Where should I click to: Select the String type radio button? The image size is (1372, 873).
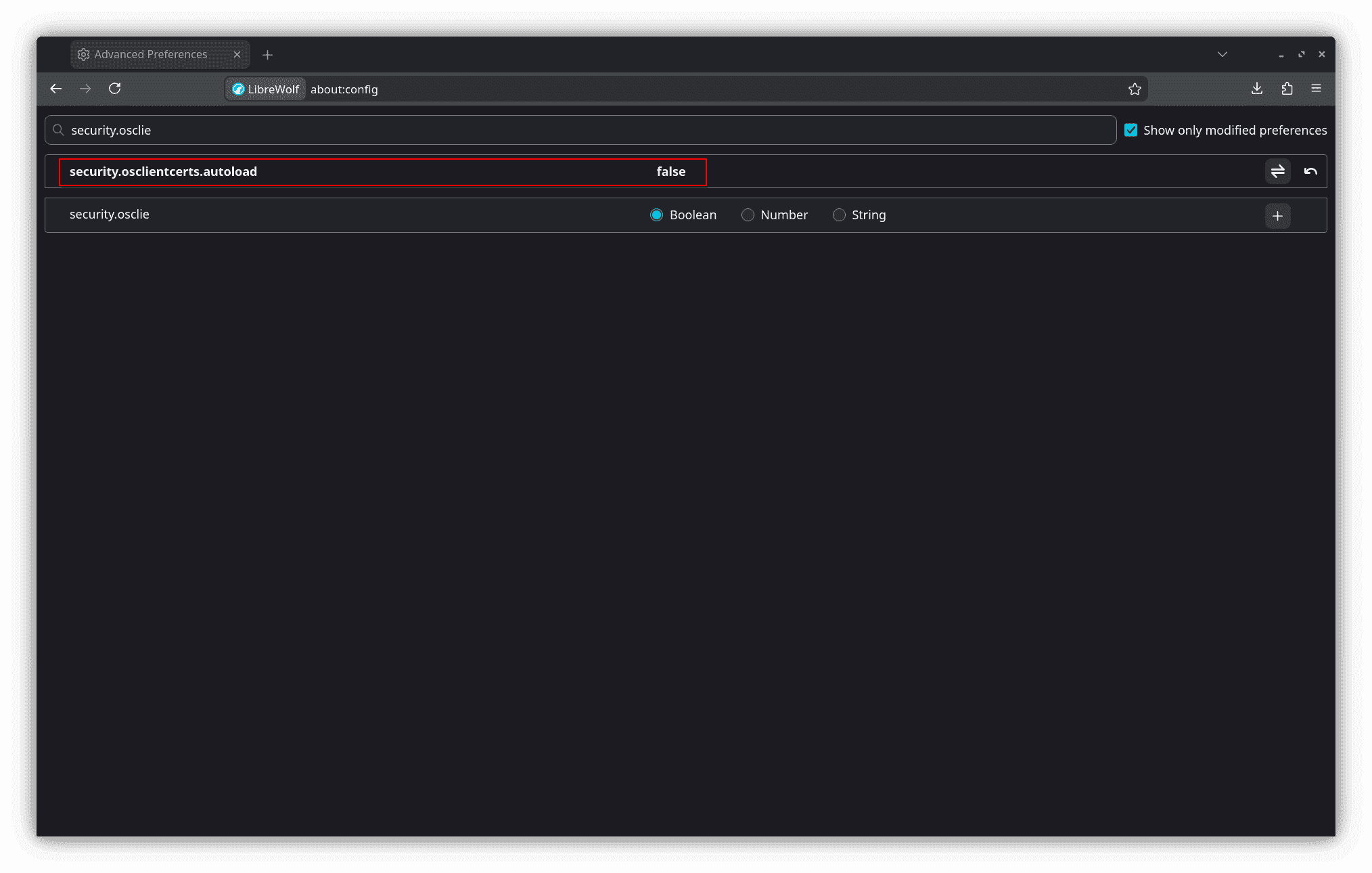(x=839, y=215)
